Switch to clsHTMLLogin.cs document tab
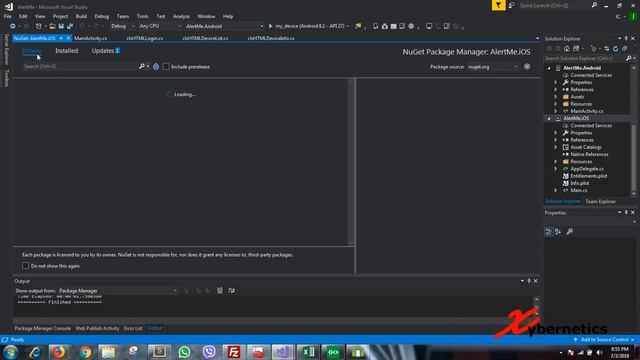This screenshot has width=640, height=360. (x=144, y=38)
